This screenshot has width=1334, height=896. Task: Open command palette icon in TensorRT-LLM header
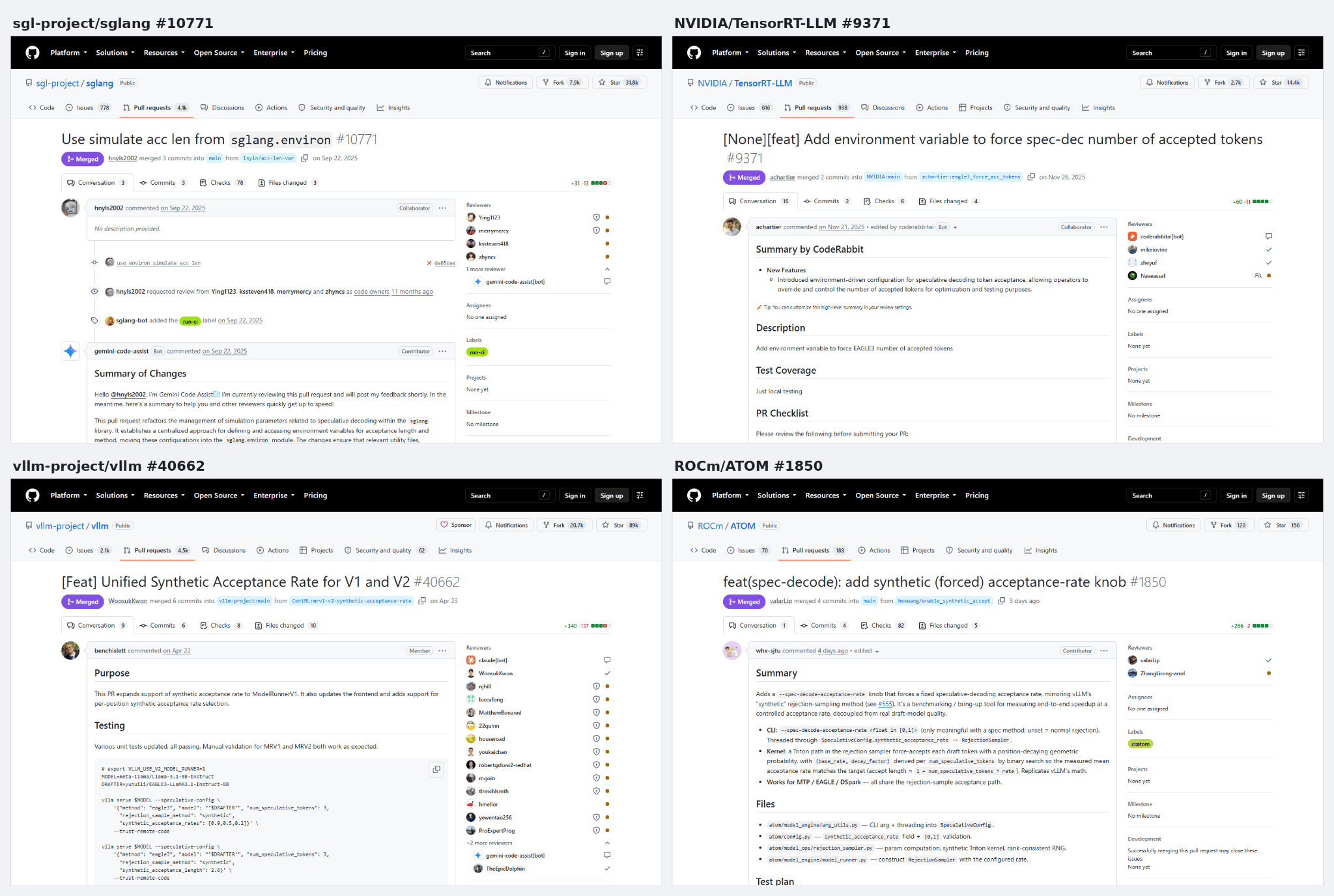coord(1301,53)
